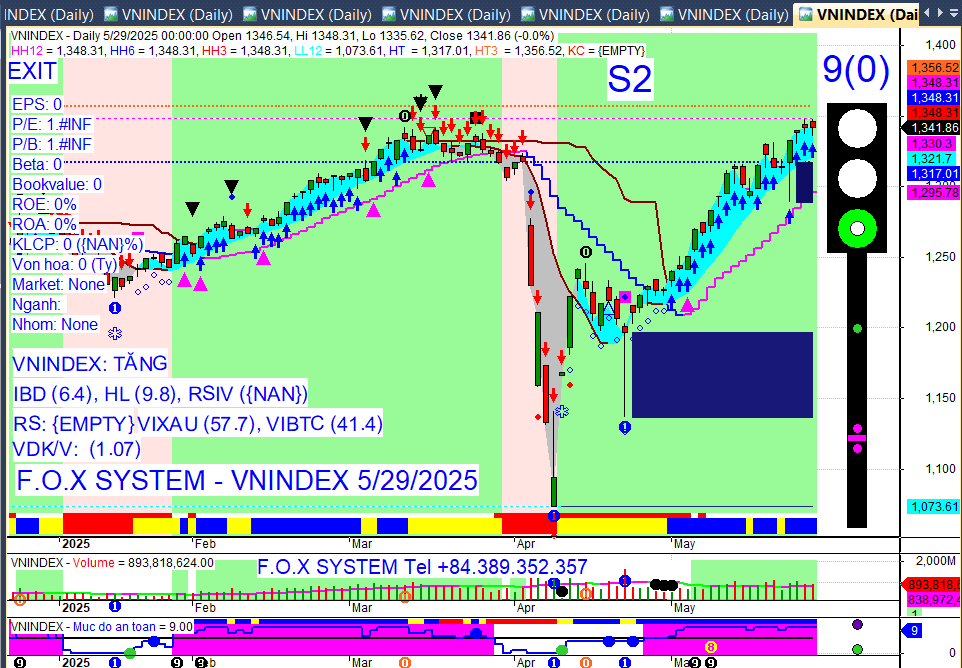Click blue circle 1 marker at April low
Screen dimensions: 962x668
pyautogui.click(x=554, y=516)
